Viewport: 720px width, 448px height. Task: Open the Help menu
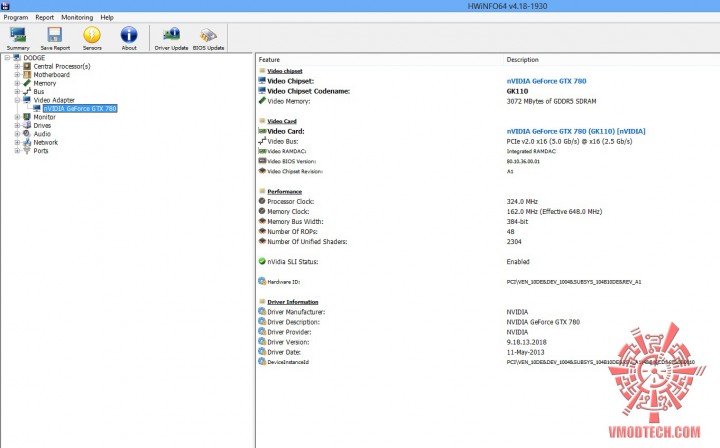coord(107,17)
